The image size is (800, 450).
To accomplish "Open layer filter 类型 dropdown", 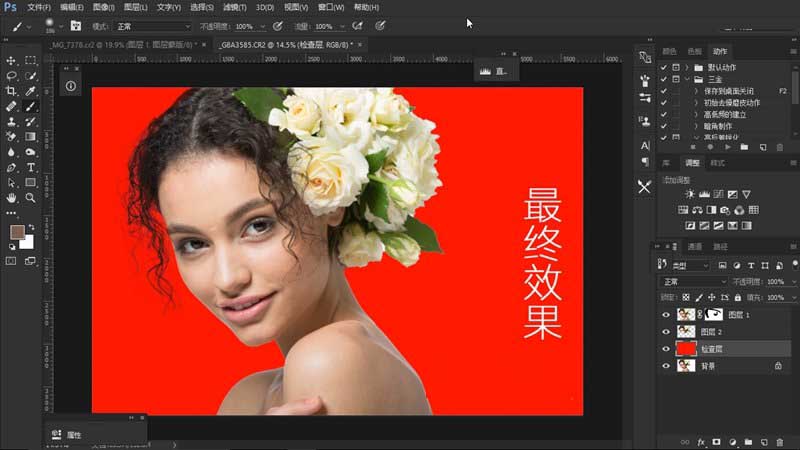I will tap(691, 266).
